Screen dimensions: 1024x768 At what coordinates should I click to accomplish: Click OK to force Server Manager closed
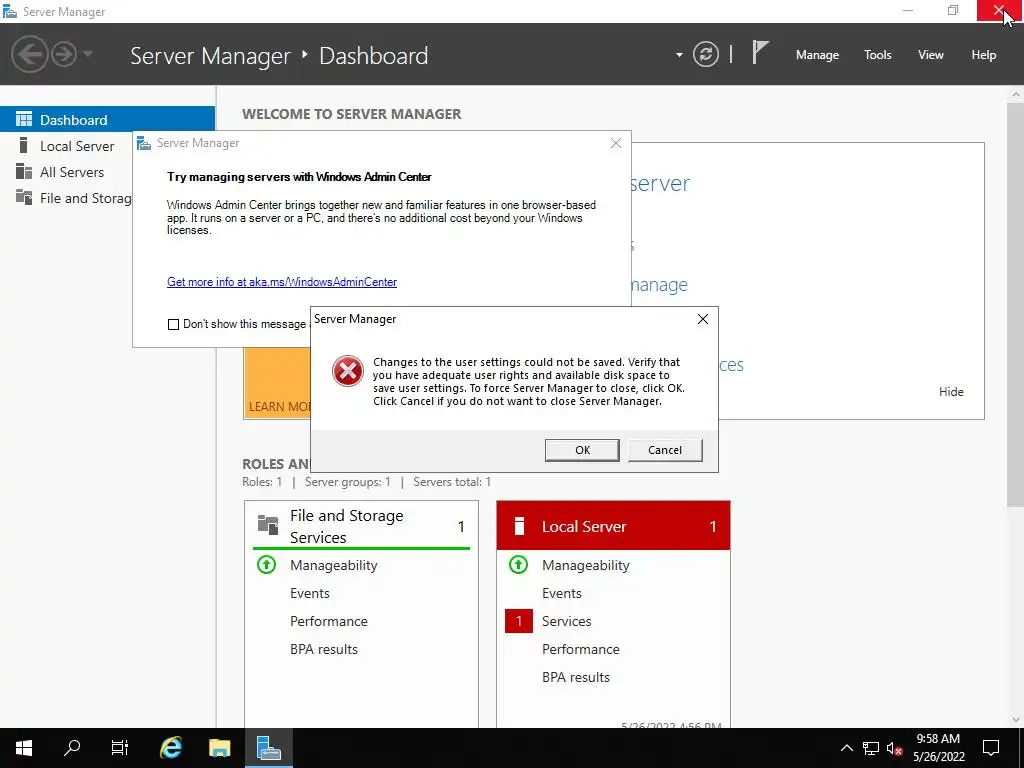(582, 450)
